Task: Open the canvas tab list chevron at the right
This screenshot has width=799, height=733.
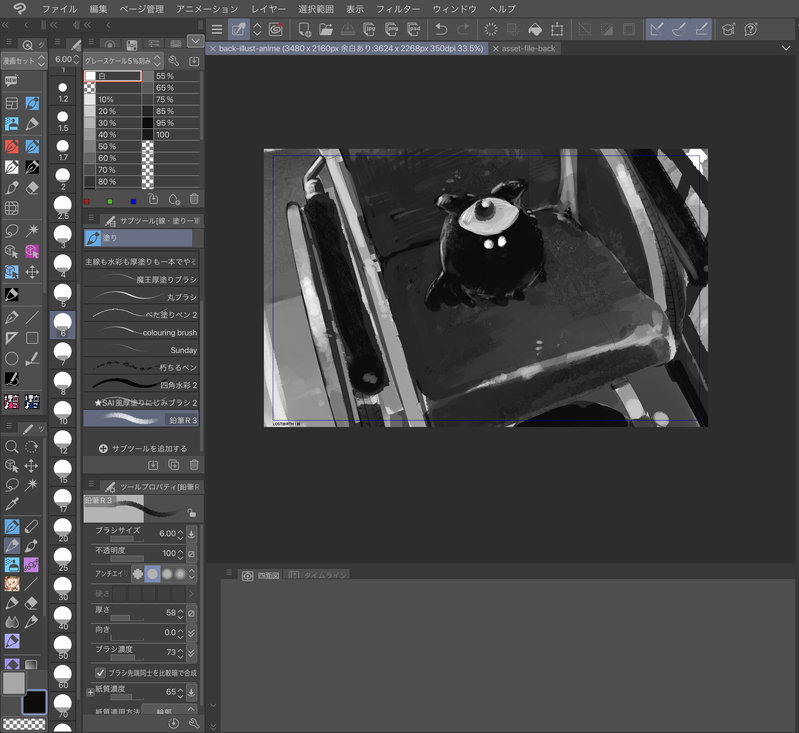Action: pos(786,48)
